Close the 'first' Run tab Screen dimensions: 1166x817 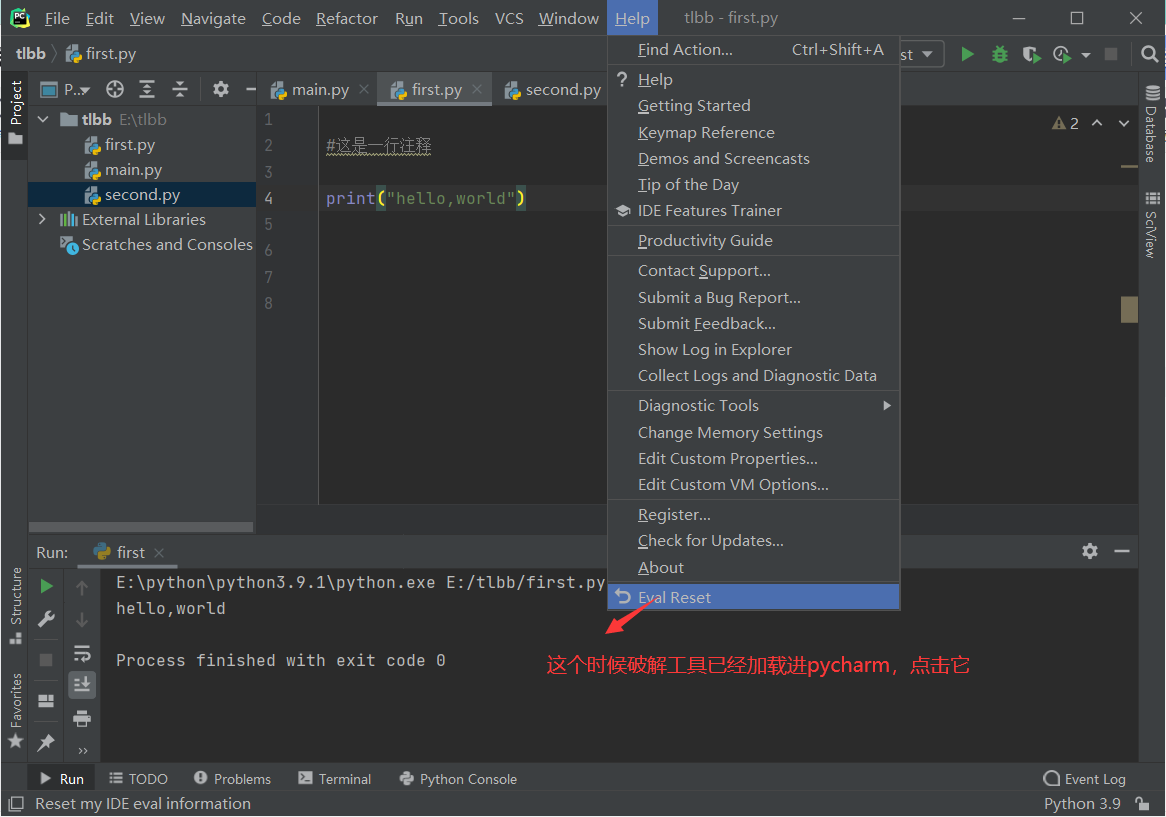159,552
